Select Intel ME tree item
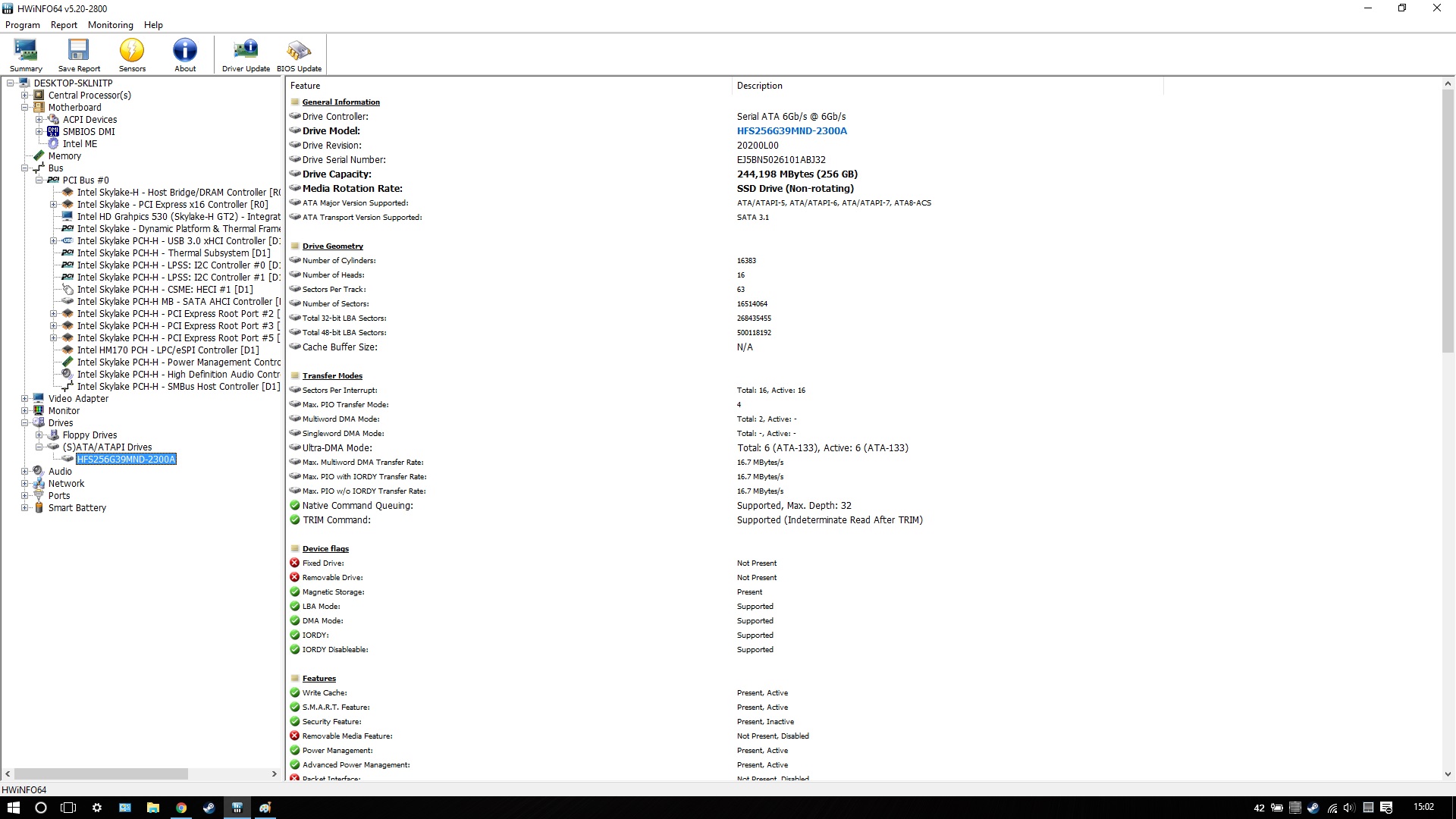Image resolution: width=1456 pixels, height=819 pixels. (x=80, y=144)
